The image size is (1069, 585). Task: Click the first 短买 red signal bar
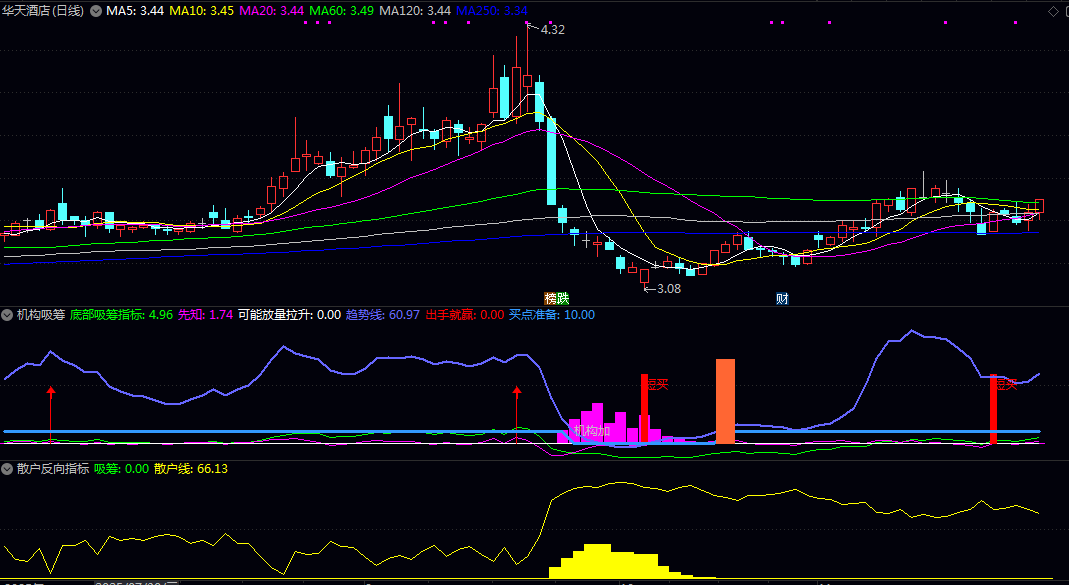pyautogui.click(x=644, y=408)
